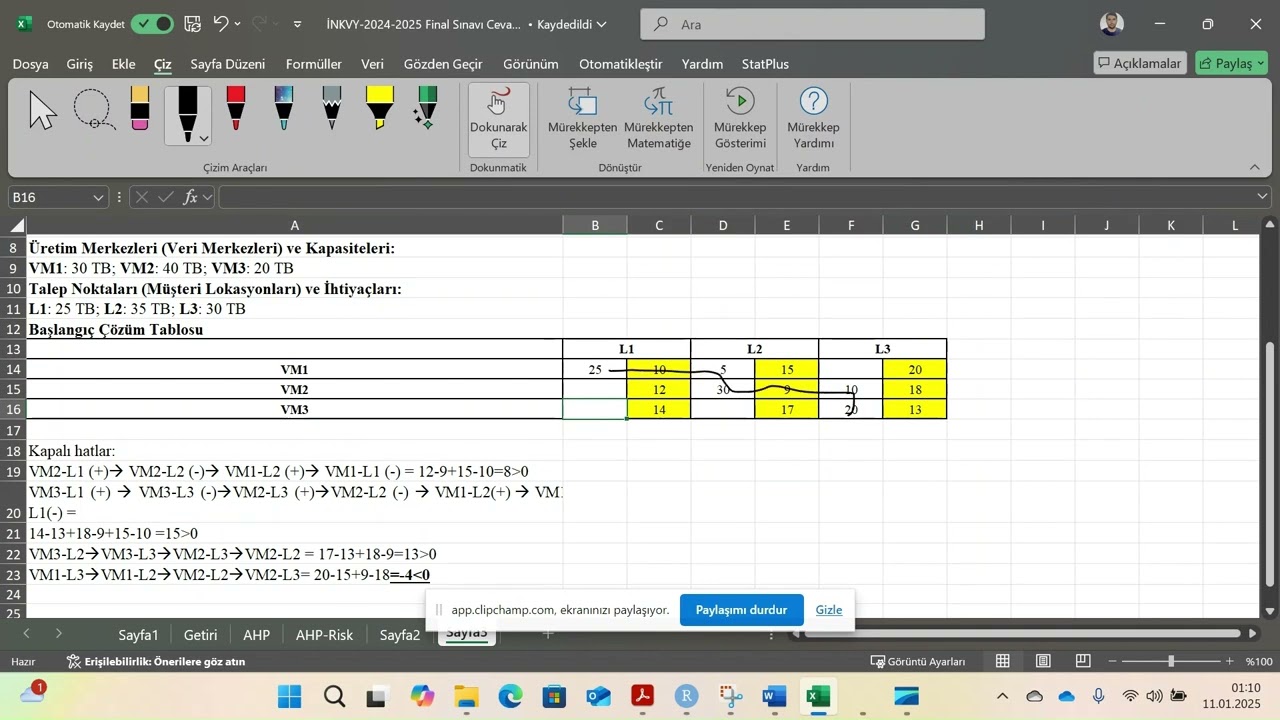Start Mürekkep Gösterimi ink replay
Viewport: 1280px width, 720px height.
[x=740, y=119]
